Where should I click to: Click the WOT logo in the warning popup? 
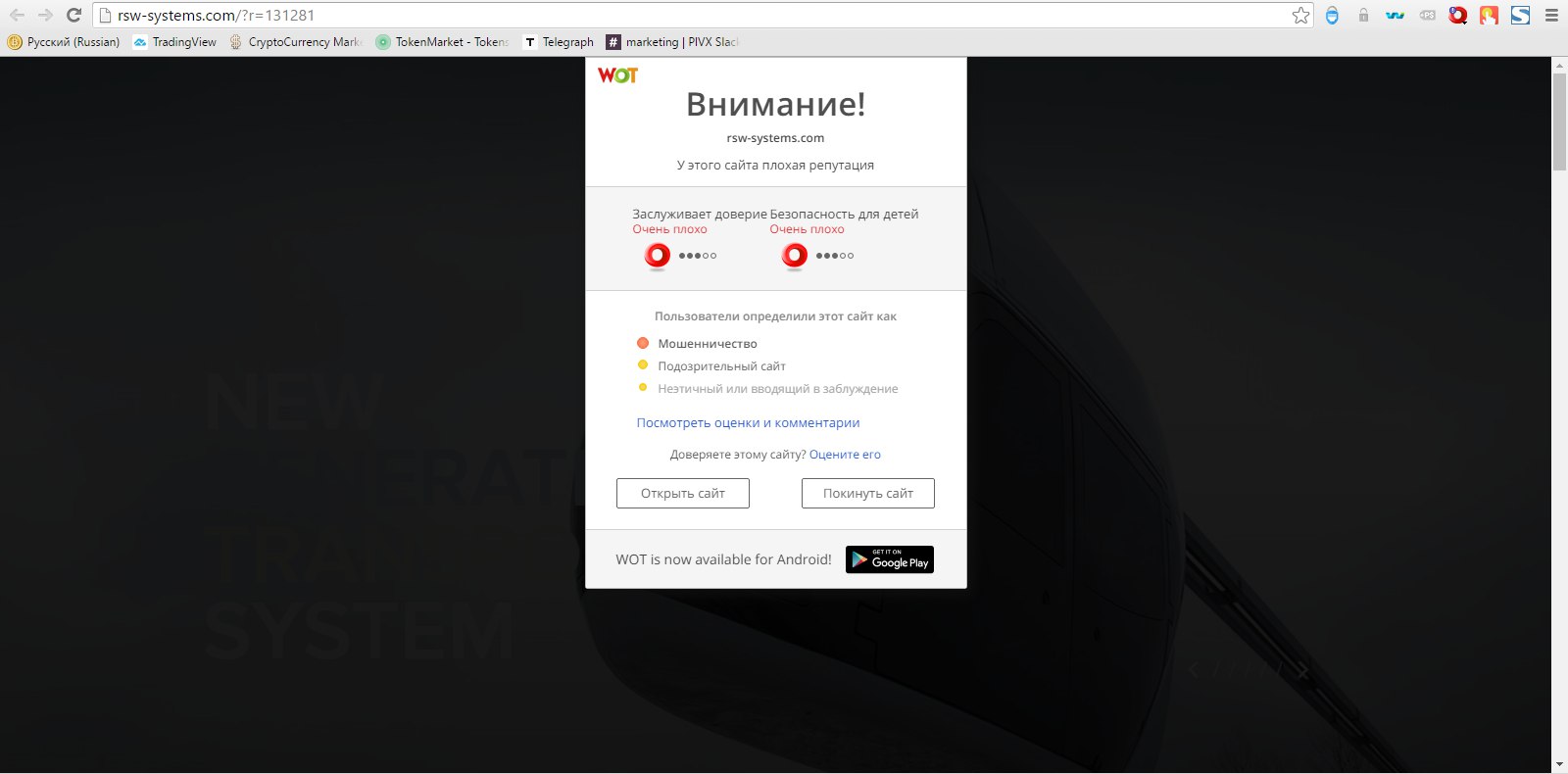pos(617,75)
